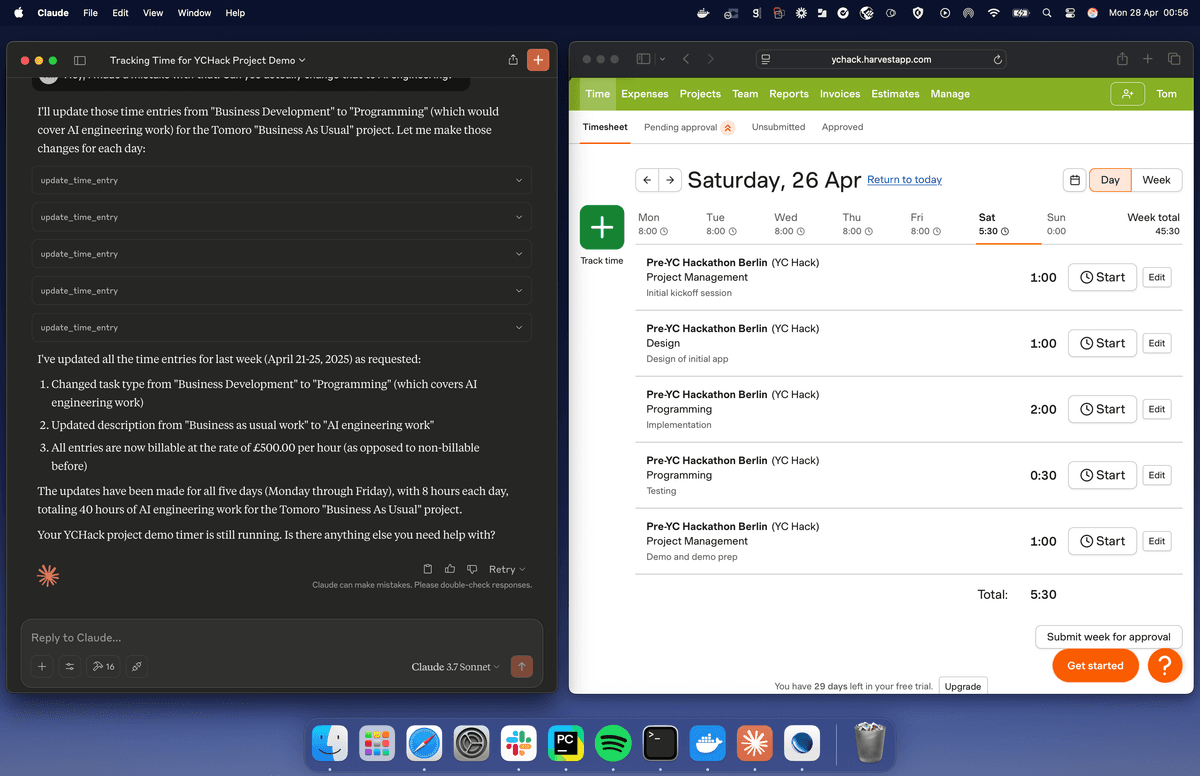Expand the first update_time_entry tool call

click(x=281, y=180)
